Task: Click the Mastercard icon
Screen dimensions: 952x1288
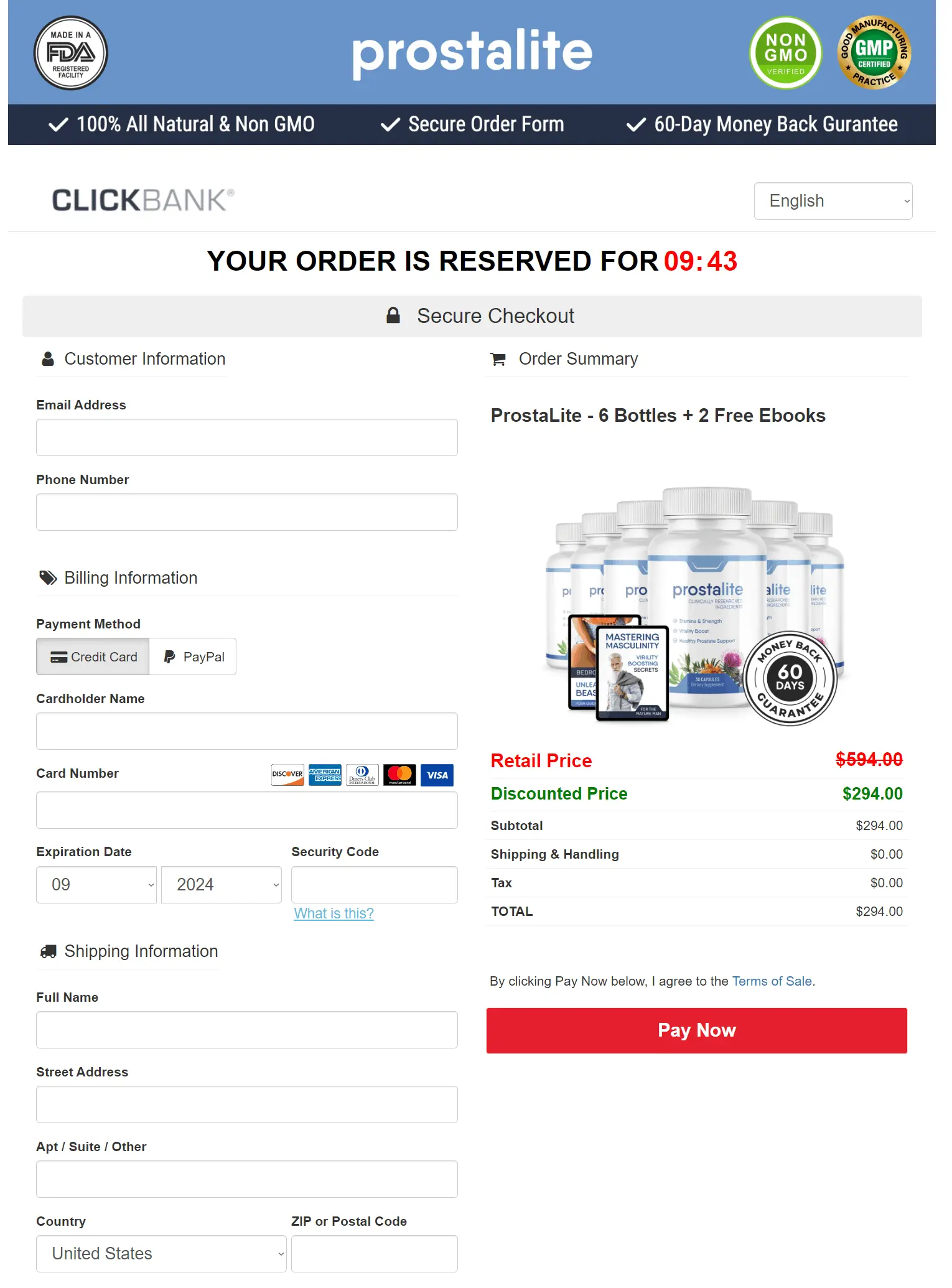Action: point(399,775)
